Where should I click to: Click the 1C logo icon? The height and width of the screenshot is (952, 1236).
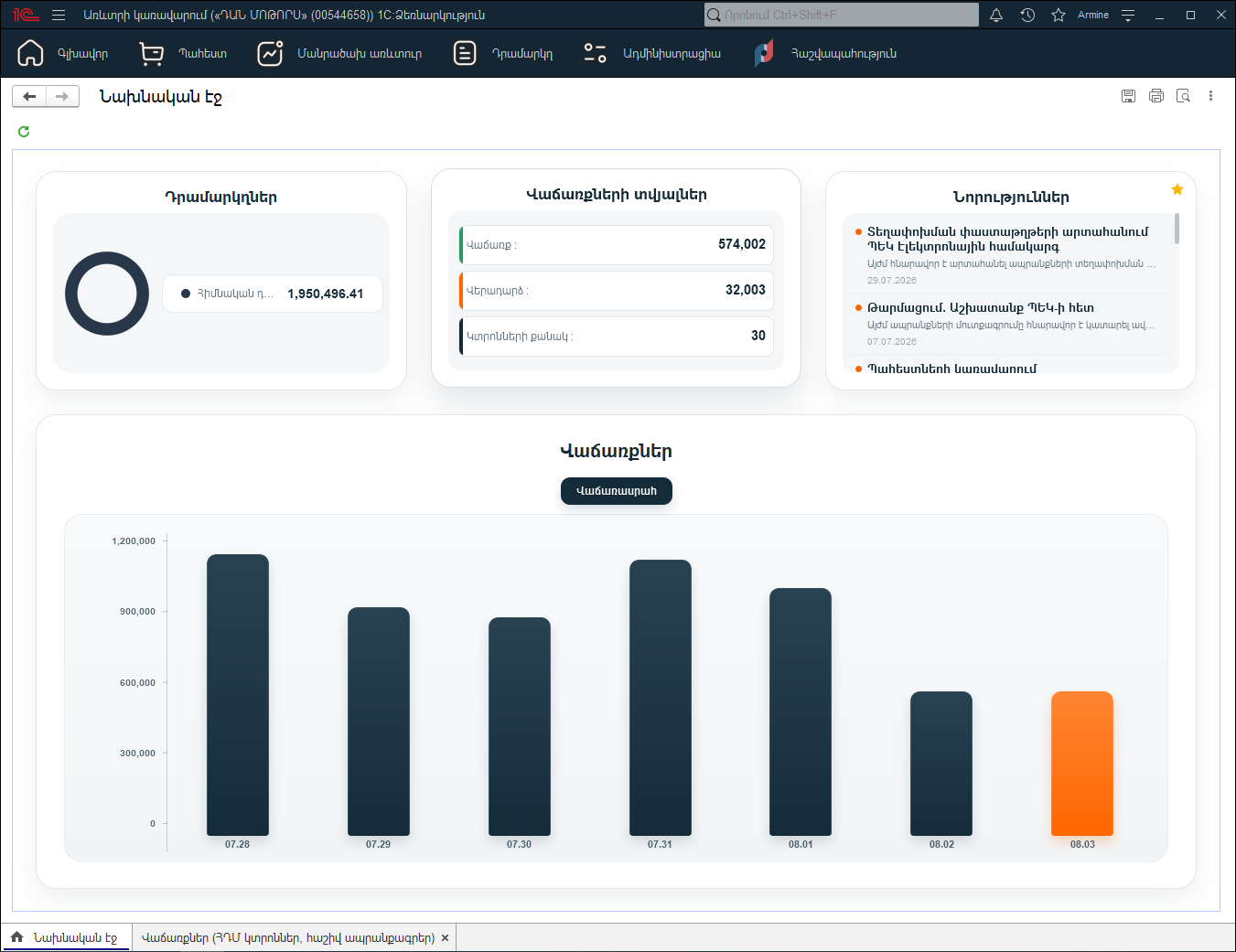click(x=26, y=15)
